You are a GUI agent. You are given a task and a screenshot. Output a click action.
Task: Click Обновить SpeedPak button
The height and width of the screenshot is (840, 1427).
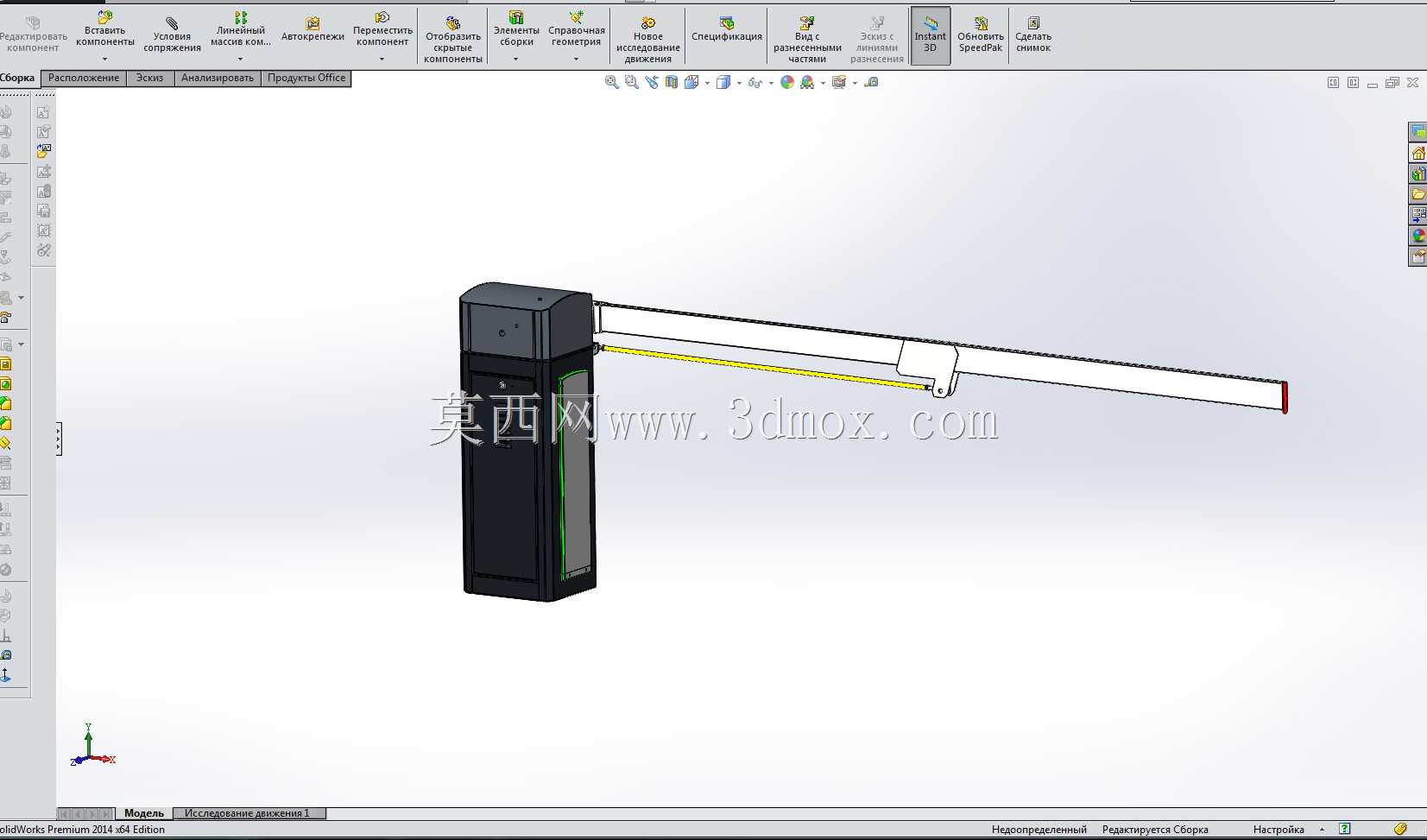coord(981,35)
